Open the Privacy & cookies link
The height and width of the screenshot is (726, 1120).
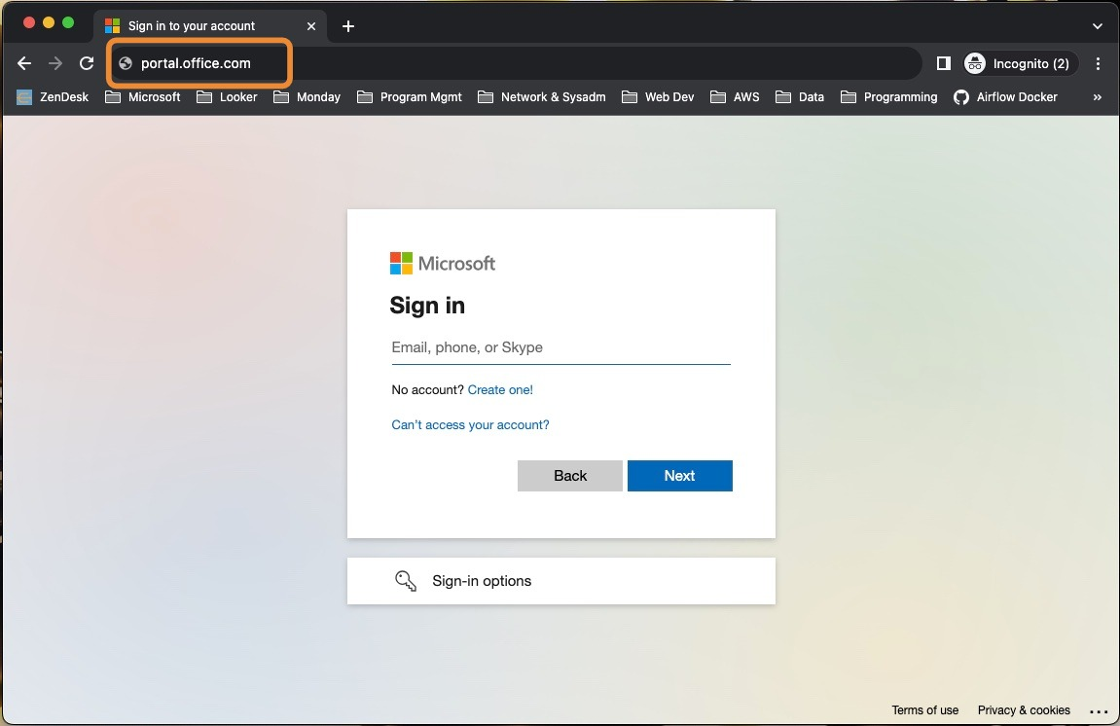click(1024, 710)
